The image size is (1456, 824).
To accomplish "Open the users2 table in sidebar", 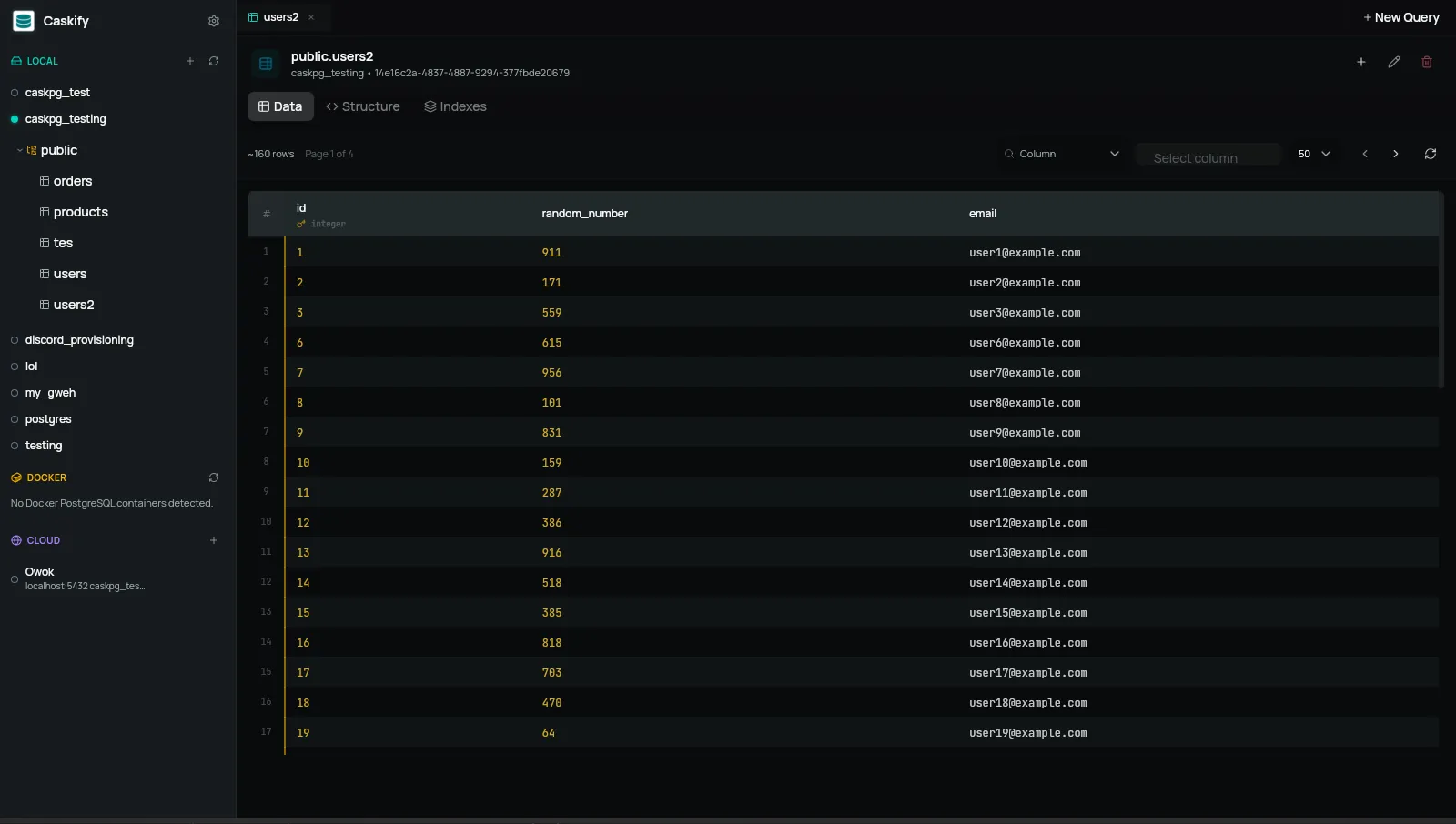I will (x=74, y=305).
